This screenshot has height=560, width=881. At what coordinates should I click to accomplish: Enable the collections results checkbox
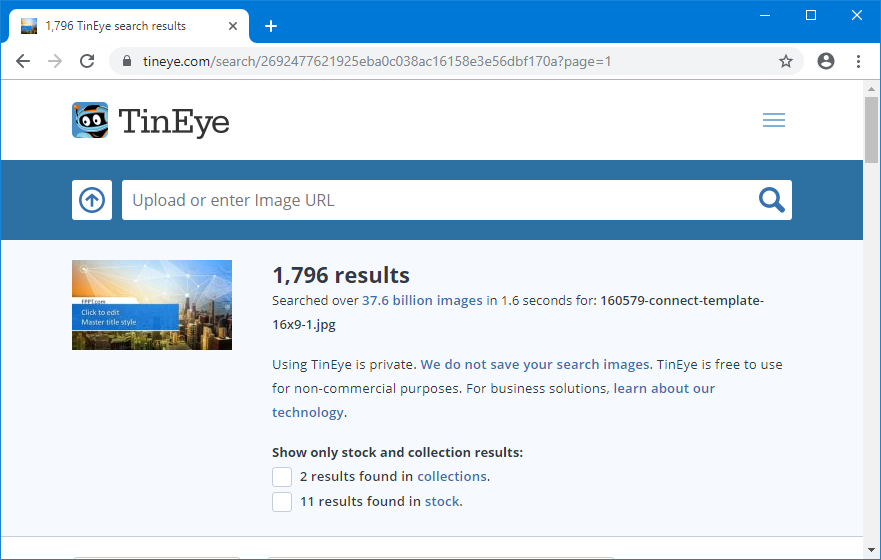[x=282, y=477]
